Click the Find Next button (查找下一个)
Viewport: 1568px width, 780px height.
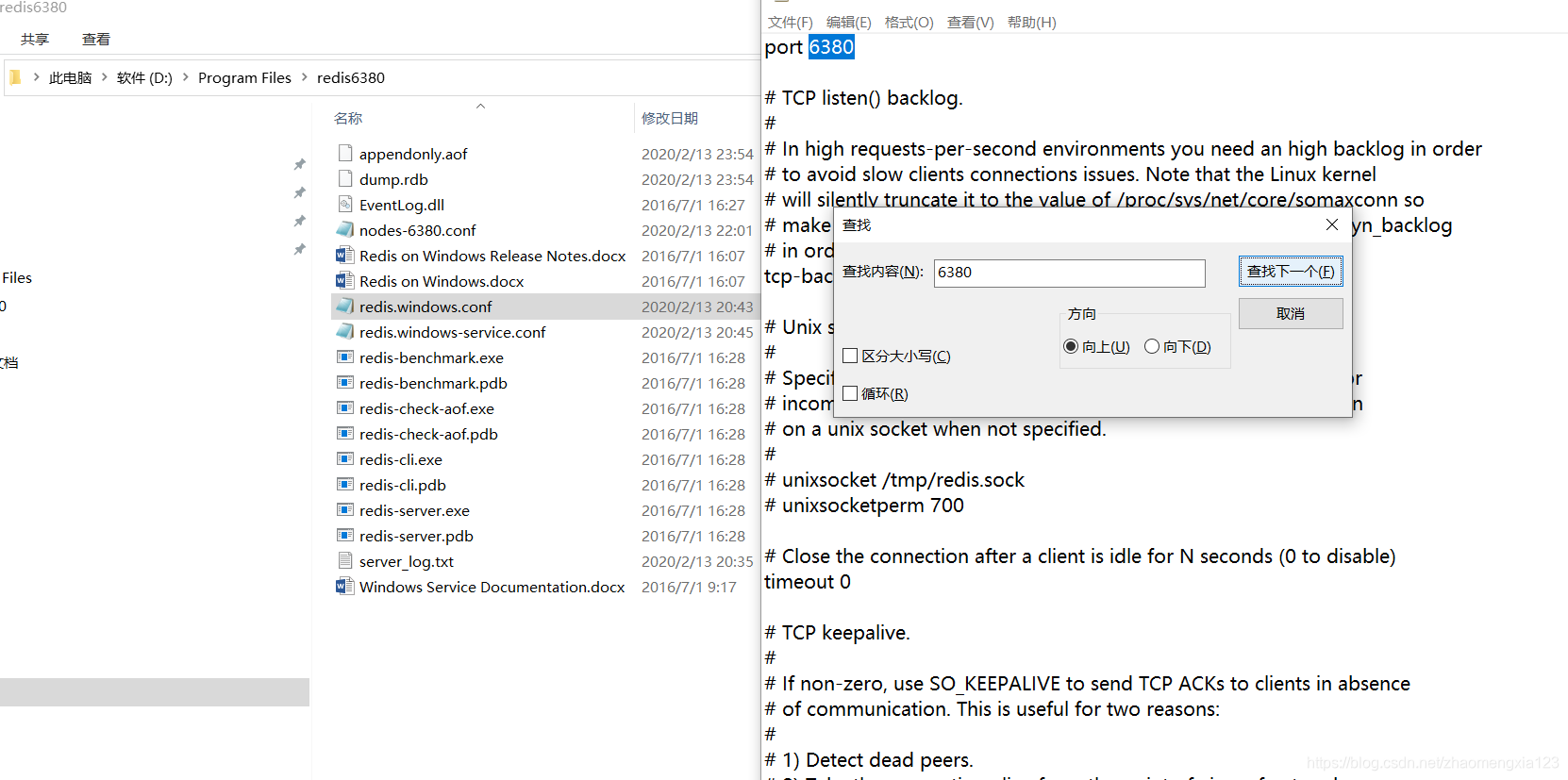click(1291, 272)
